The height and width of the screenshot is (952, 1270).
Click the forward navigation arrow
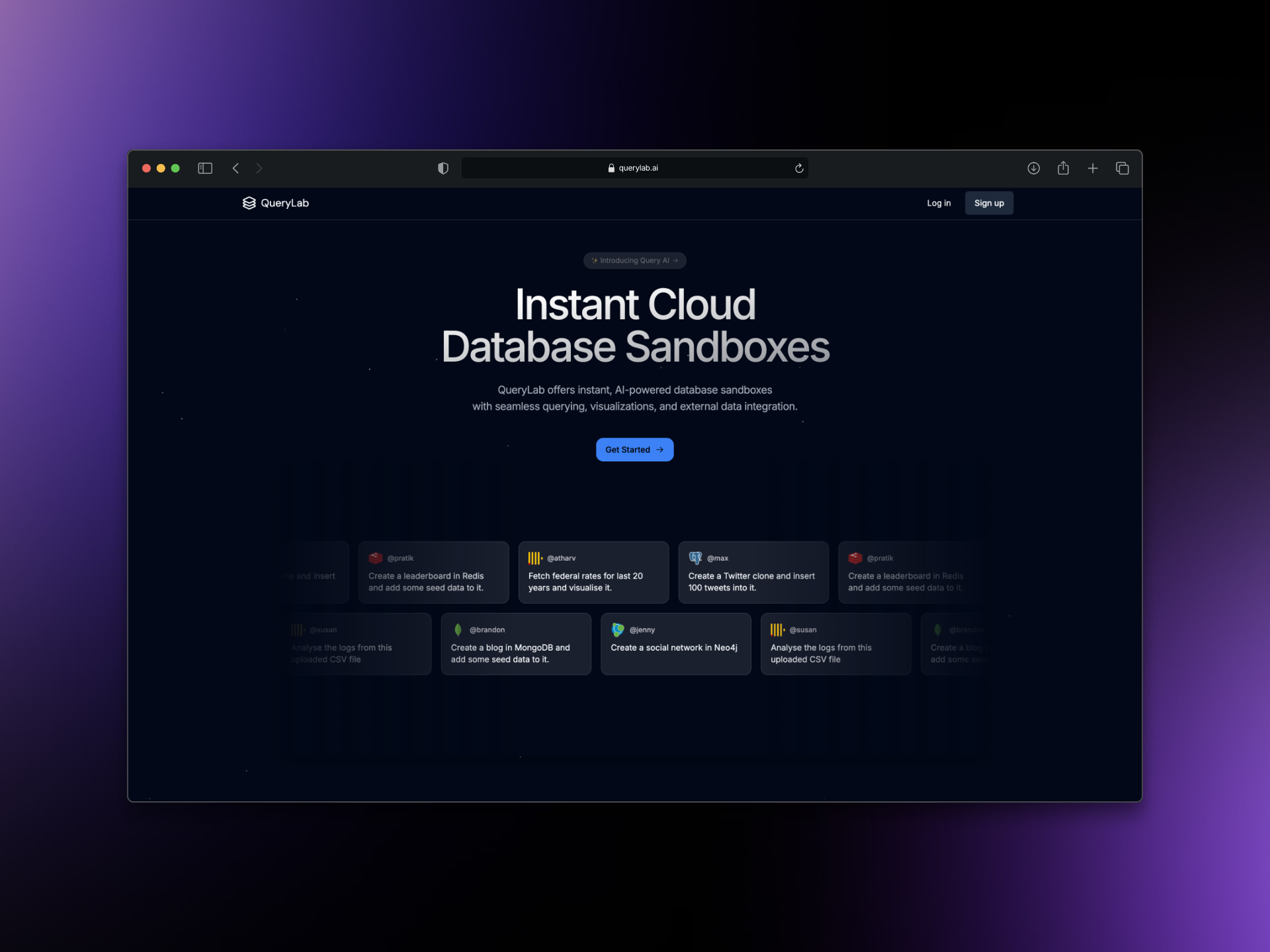pyautogui.click(x=259, y=169)
